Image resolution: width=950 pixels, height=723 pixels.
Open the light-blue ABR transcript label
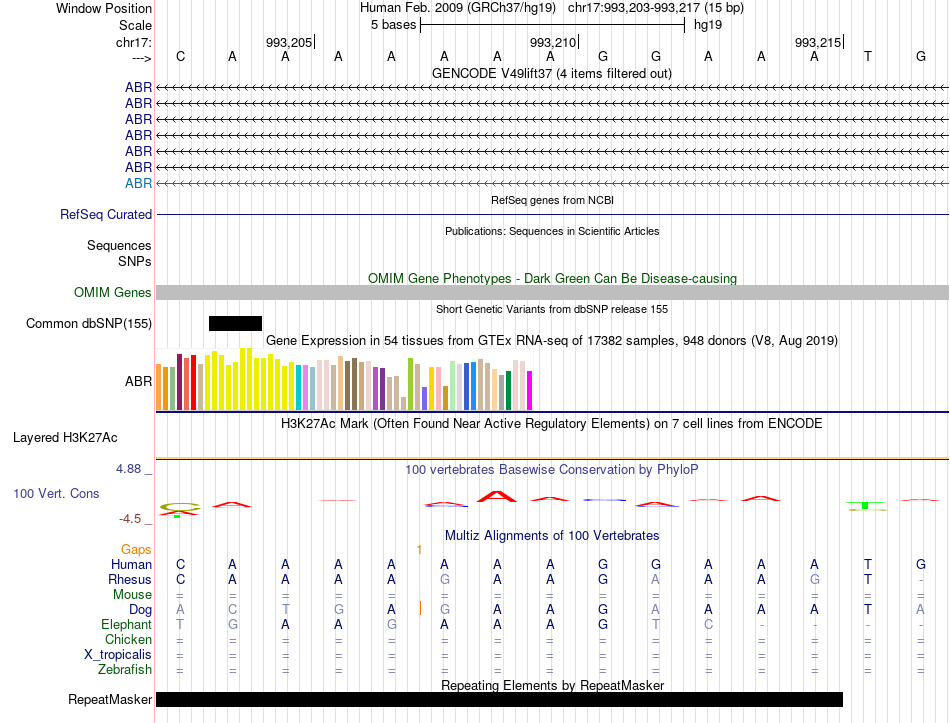[x=138, y=184]
